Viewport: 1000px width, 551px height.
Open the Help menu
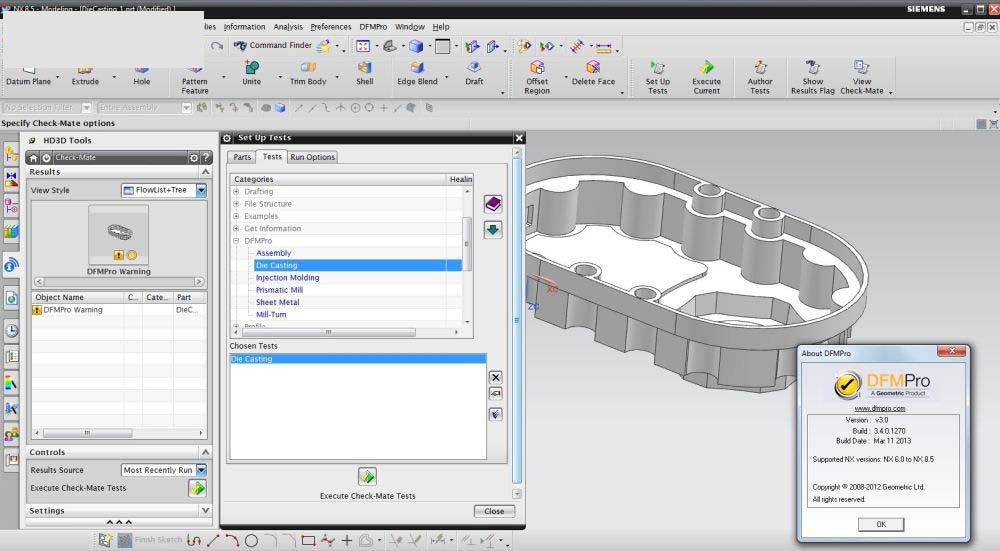pyautogui.click(x=441, y=27)
